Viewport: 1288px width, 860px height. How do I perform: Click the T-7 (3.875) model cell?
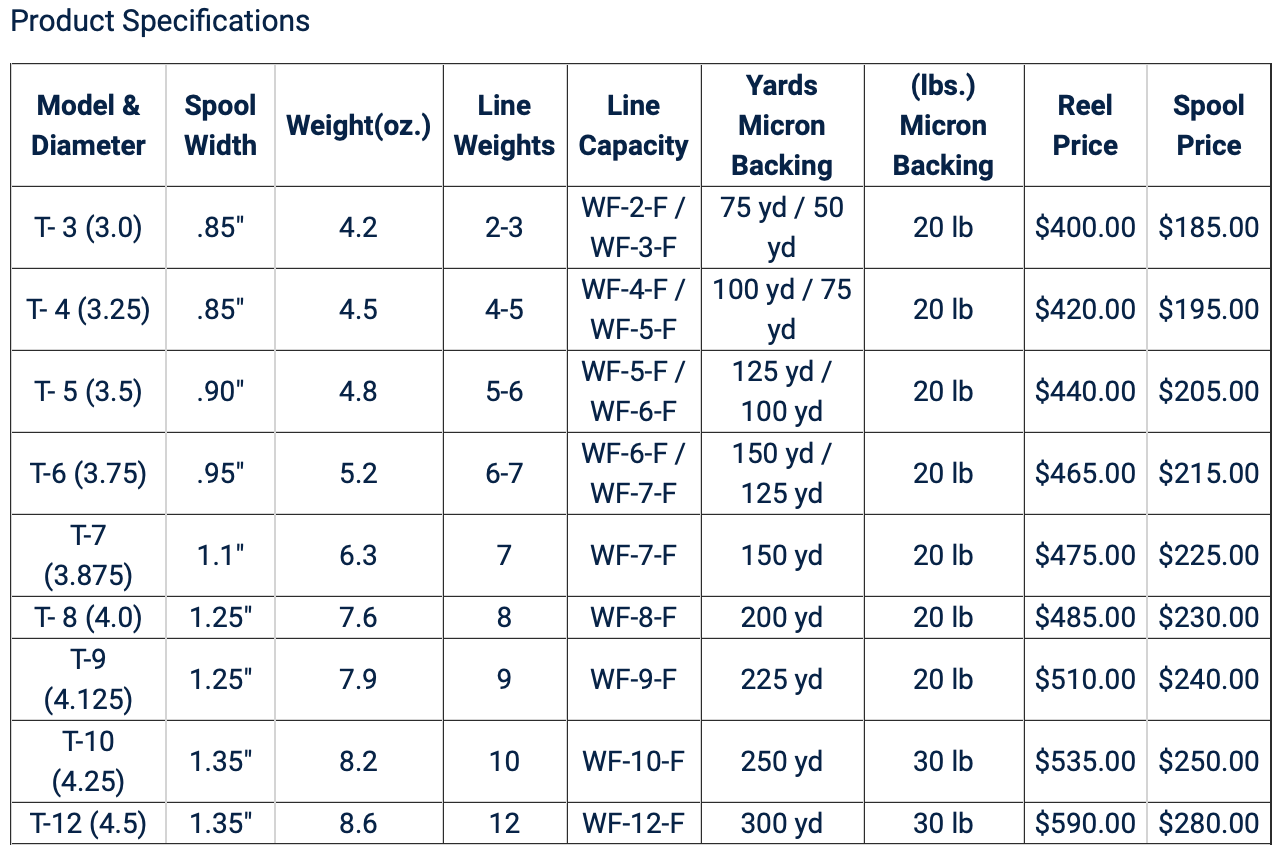click(x=88, y=556)
